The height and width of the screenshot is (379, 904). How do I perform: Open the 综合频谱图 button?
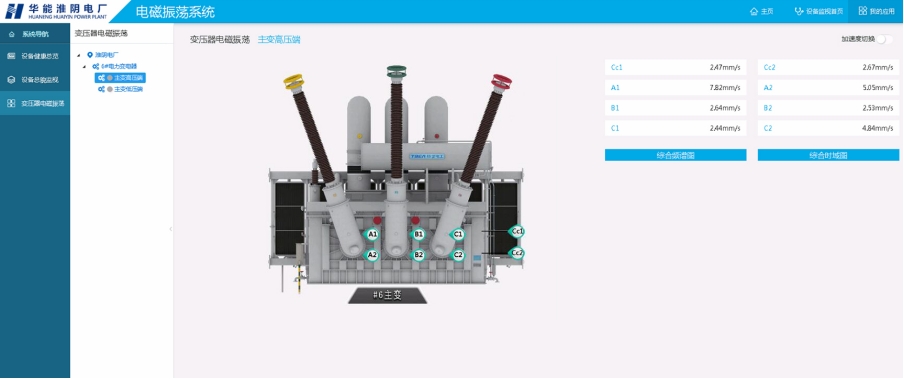coord(675,155)
